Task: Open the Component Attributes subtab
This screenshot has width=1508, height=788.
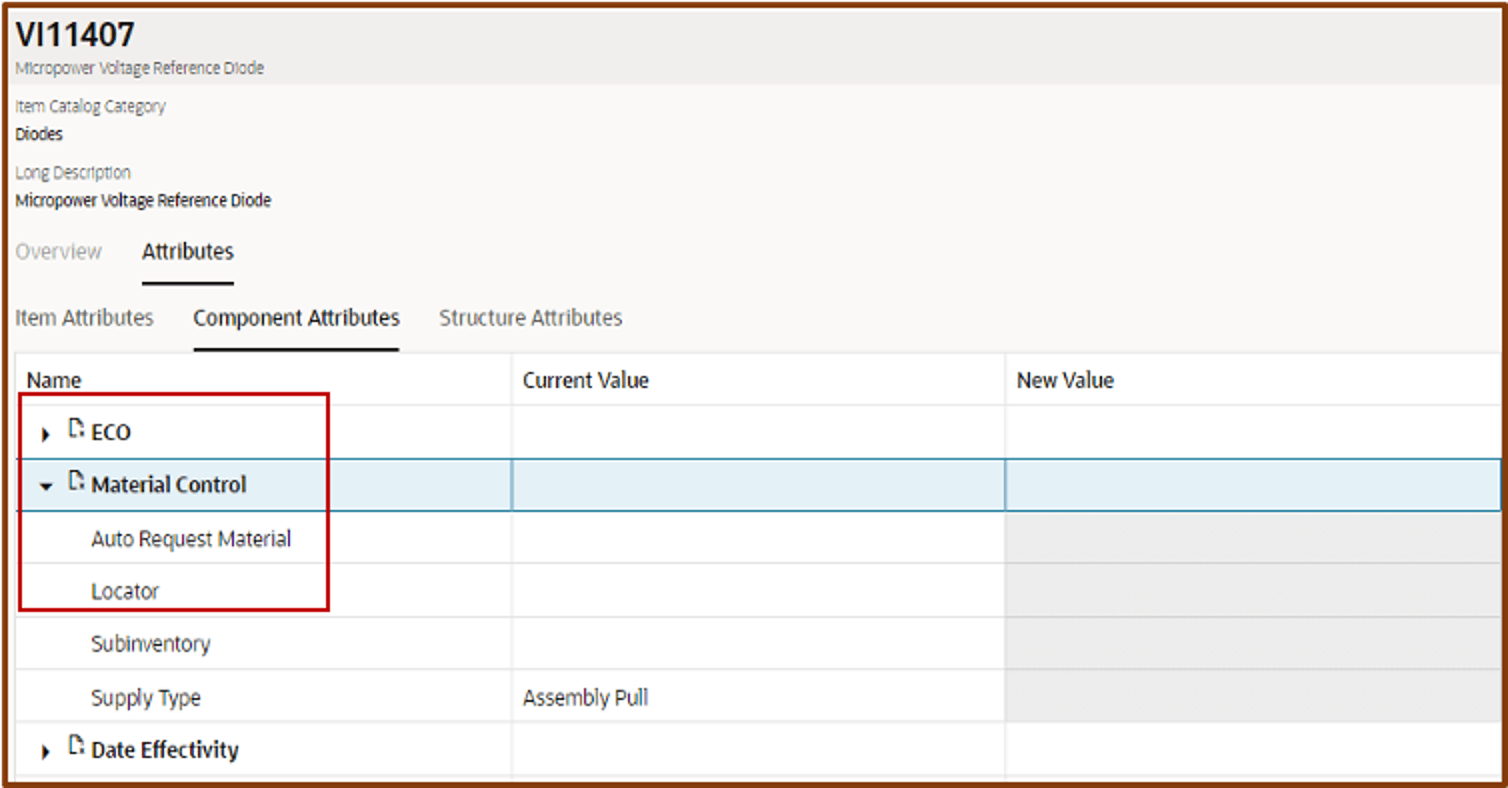Action: 296,318
